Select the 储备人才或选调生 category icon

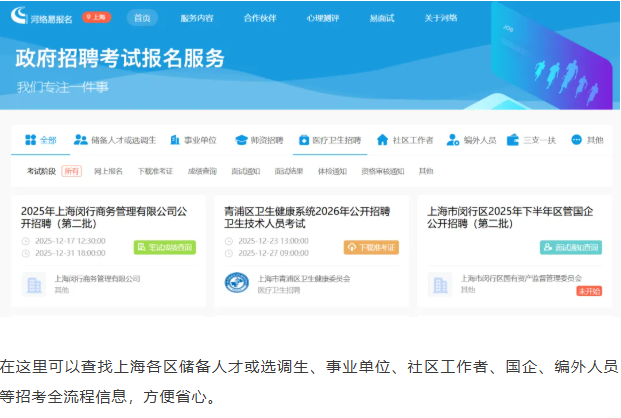81,140
